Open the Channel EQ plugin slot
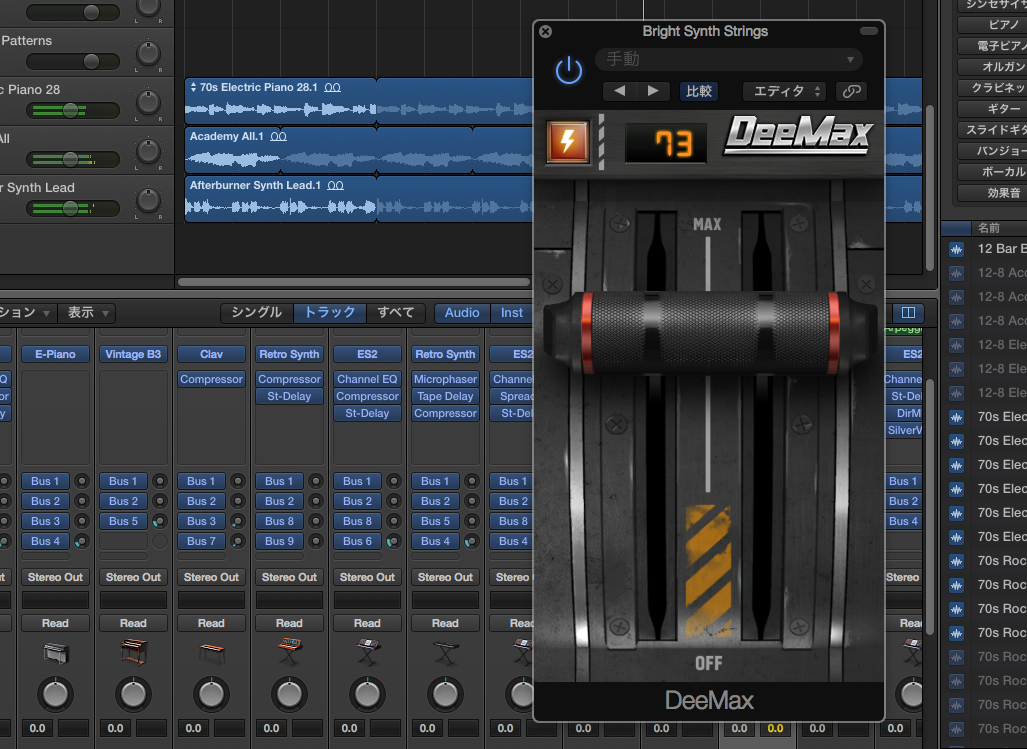Image resolution: width=1027 pixels, height=749 pixels. click(367, 379)
